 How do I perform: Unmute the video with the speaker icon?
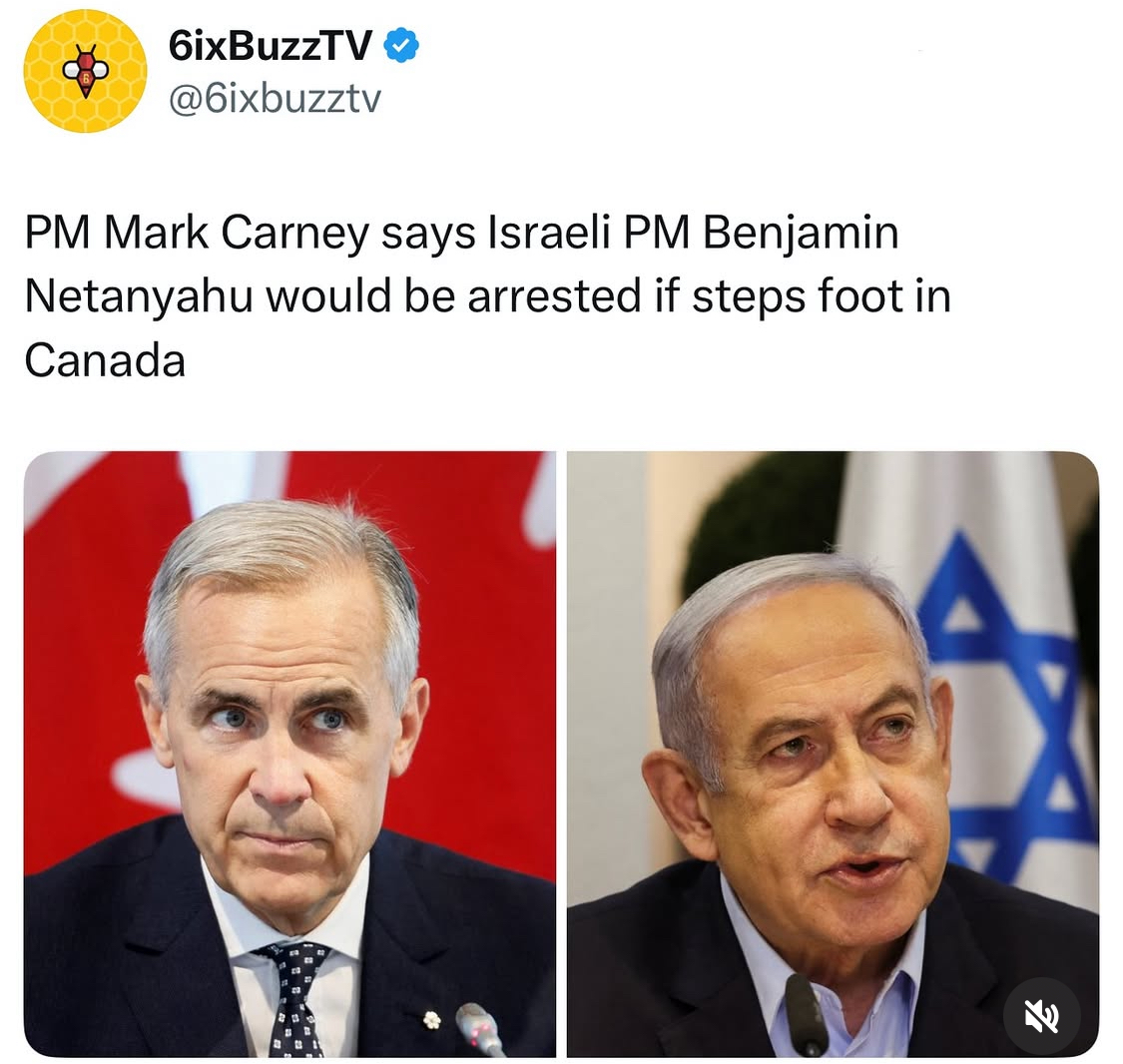click(x=1041, y=1015)
